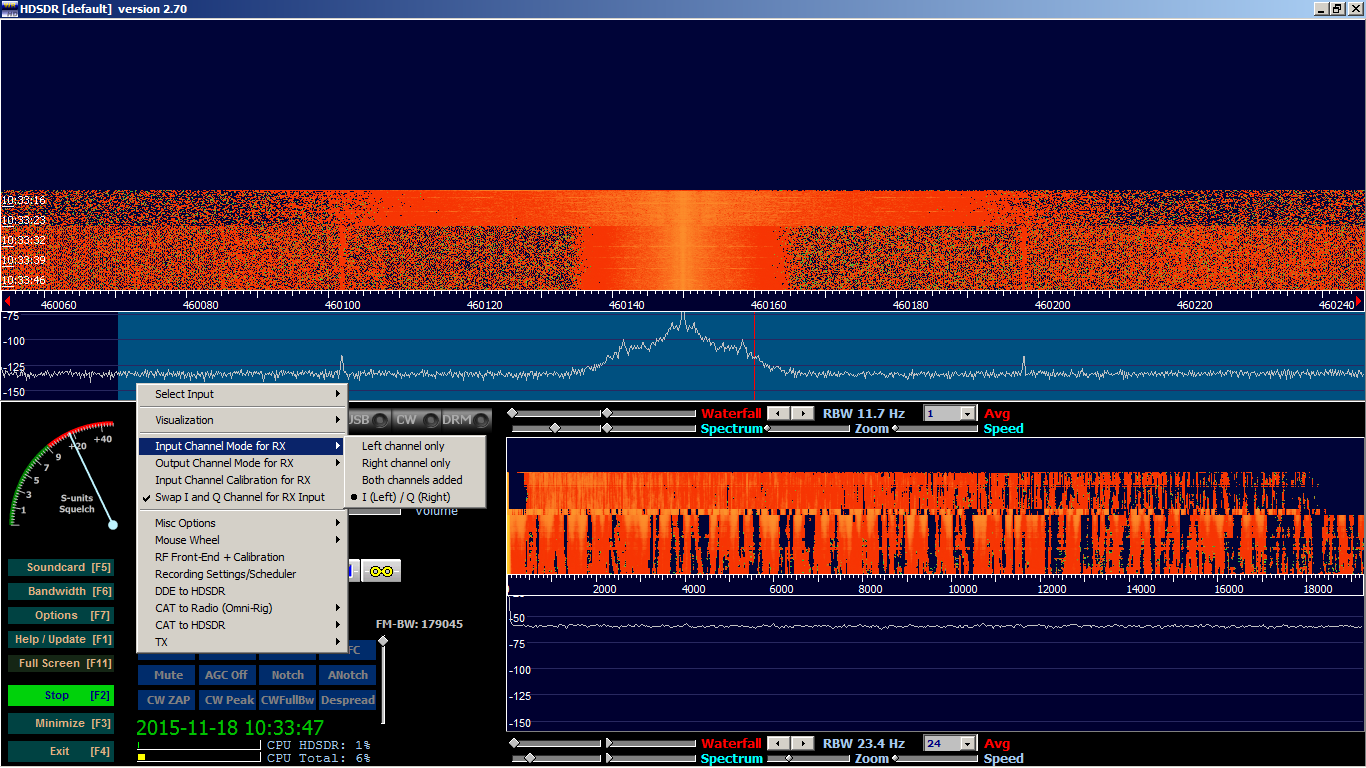Viewport: 1366px width, 768px height.
Task: Open the upper Avg dropdown showing 1
Action: click(967, 413)
